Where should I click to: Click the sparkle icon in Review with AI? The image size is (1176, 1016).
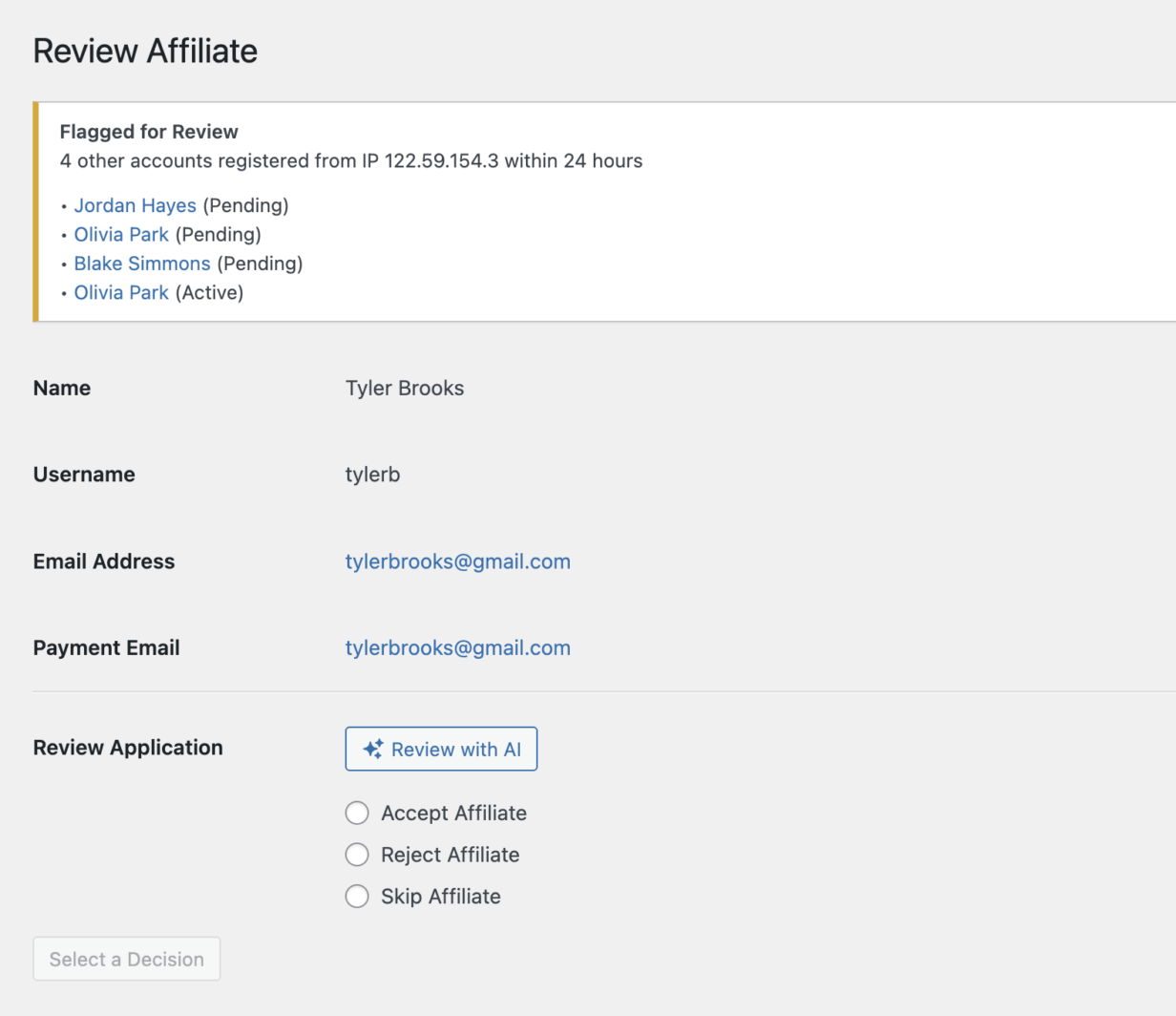[373, 750]
